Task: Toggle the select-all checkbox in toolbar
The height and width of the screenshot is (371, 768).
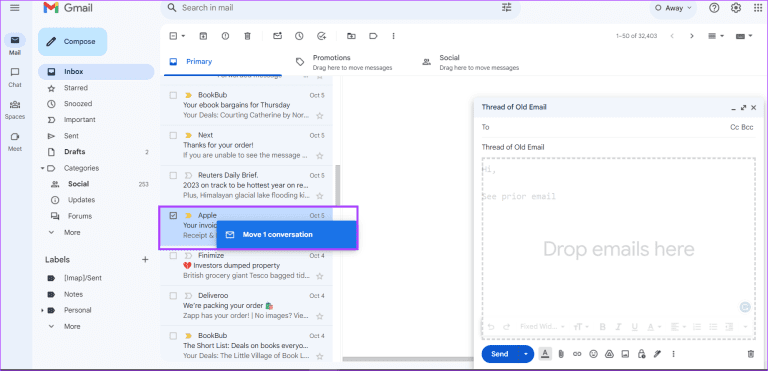Action: pos(173,36)
